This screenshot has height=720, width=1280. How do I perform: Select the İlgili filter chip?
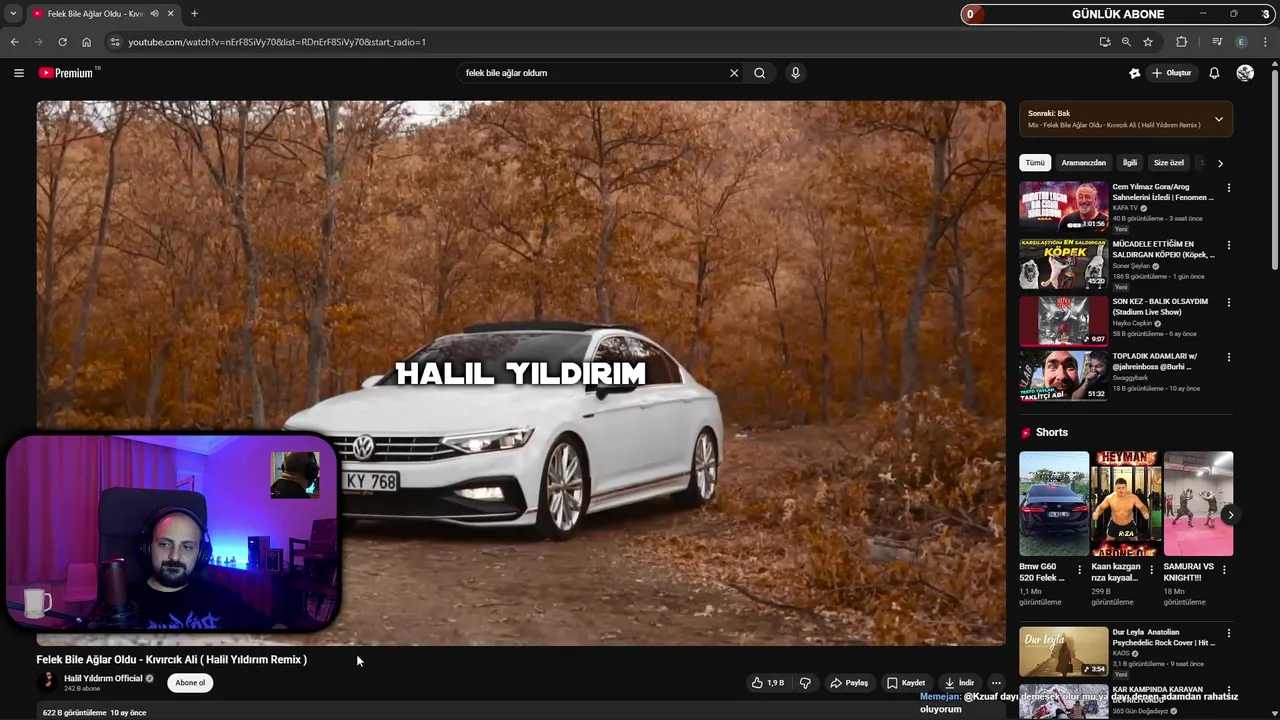coord(1130,163)
